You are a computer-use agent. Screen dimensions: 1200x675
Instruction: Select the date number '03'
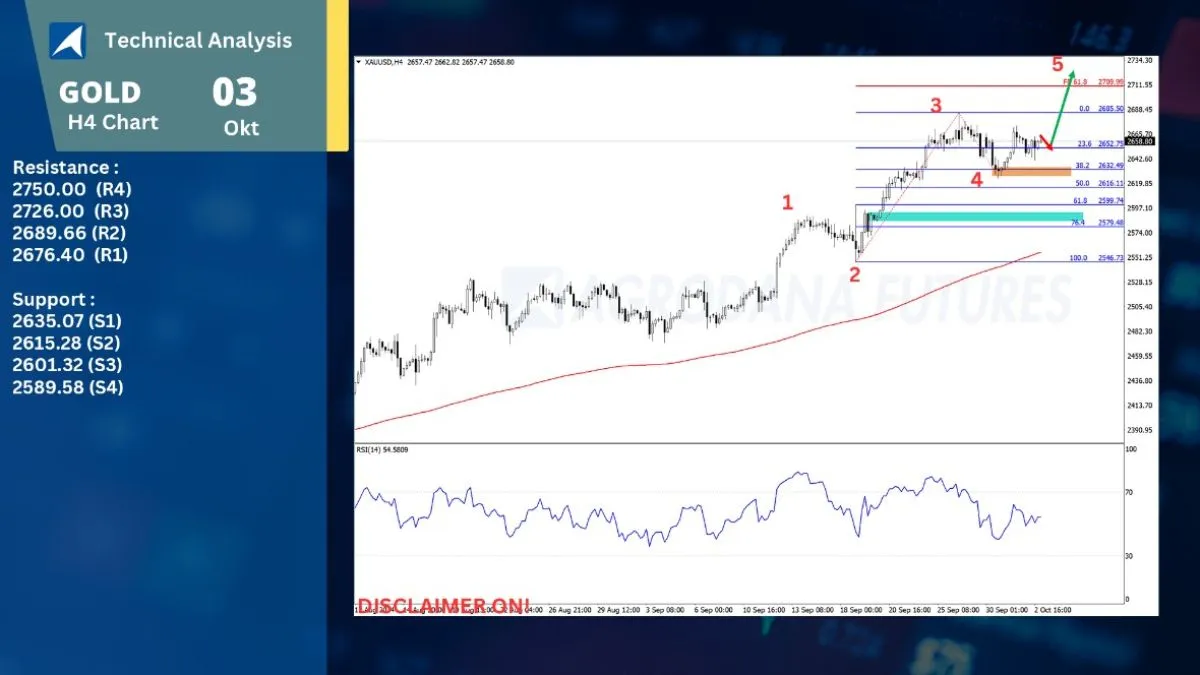click(x=235, y=93)
